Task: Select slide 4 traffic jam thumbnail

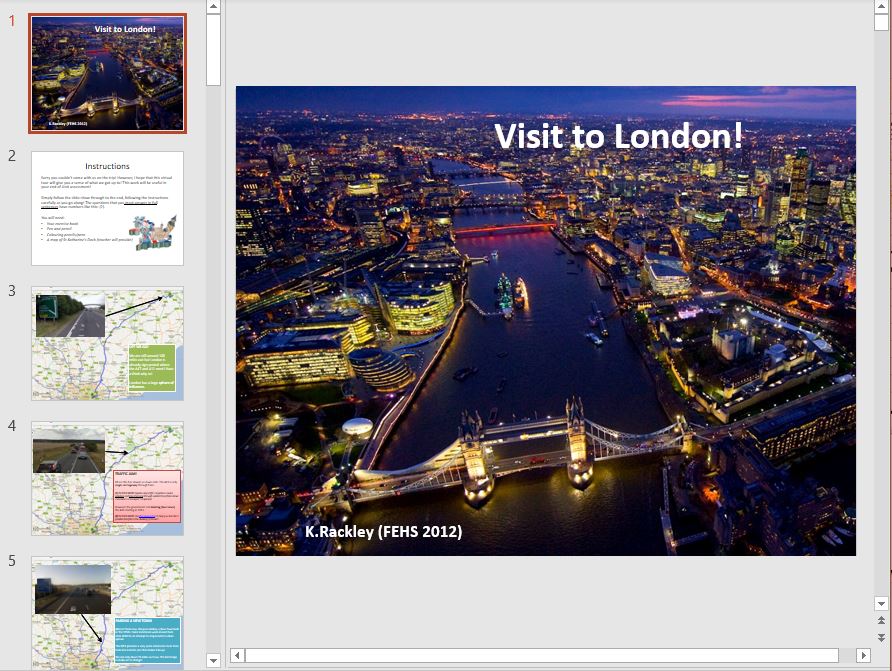Action: 107,478
